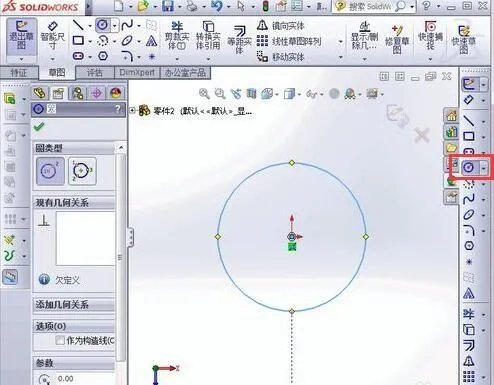The height and width of the screenshot is (385, 494).
Task: Click the top point handle of the circle
Action: (292, 163)
